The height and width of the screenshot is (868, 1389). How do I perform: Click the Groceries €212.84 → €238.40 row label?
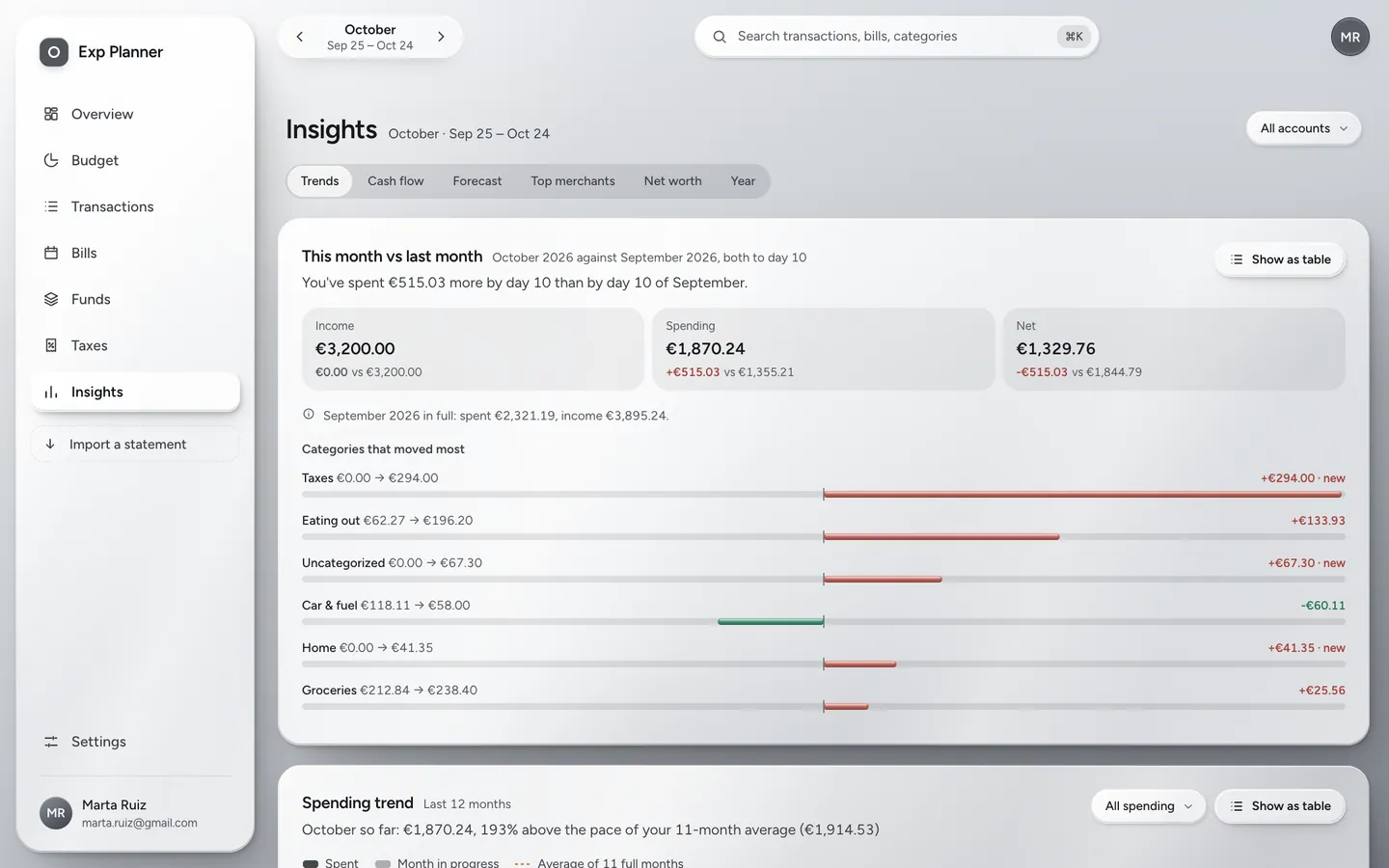coord(390,691)
